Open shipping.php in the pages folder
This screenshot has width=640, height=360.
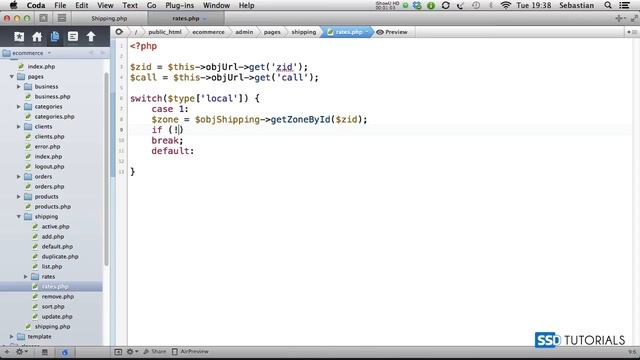click(52, 327)
